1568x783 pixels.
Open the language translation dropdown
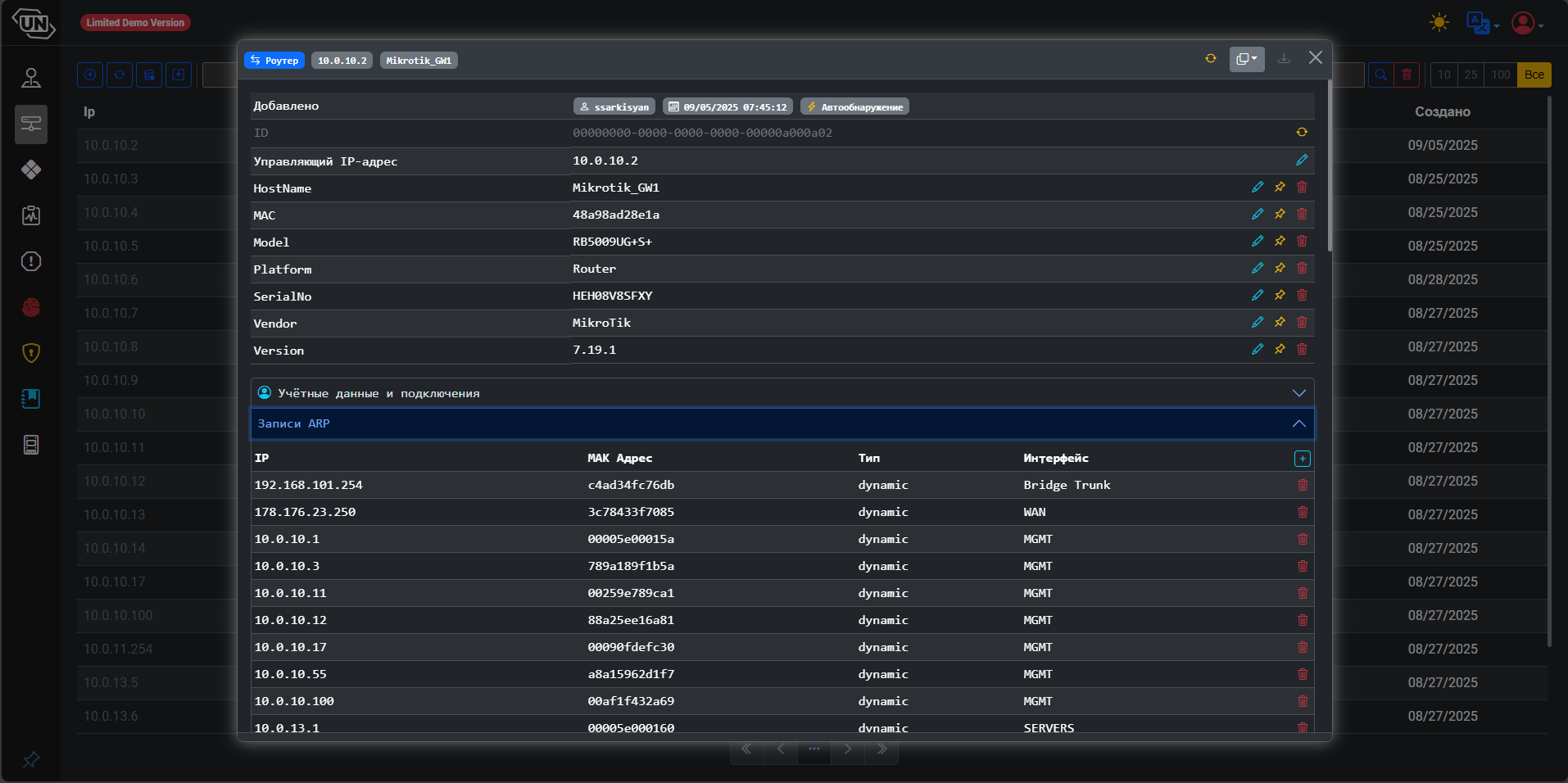1483,23
